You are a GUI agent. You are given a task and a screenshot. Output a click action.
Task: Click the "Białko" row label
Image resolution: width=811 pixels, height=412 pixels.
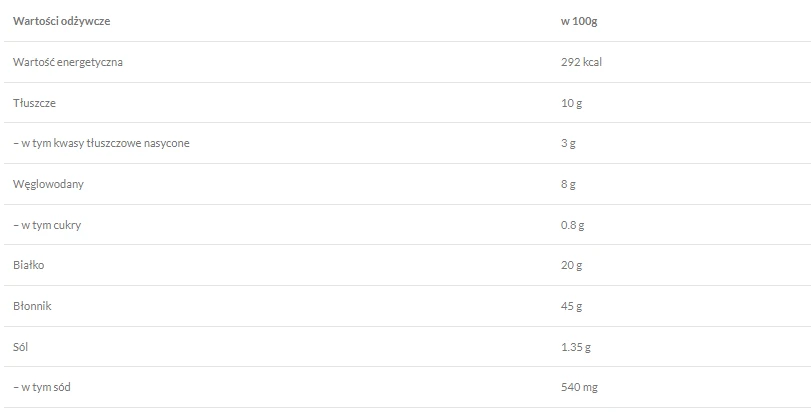[x=29, y=265]
